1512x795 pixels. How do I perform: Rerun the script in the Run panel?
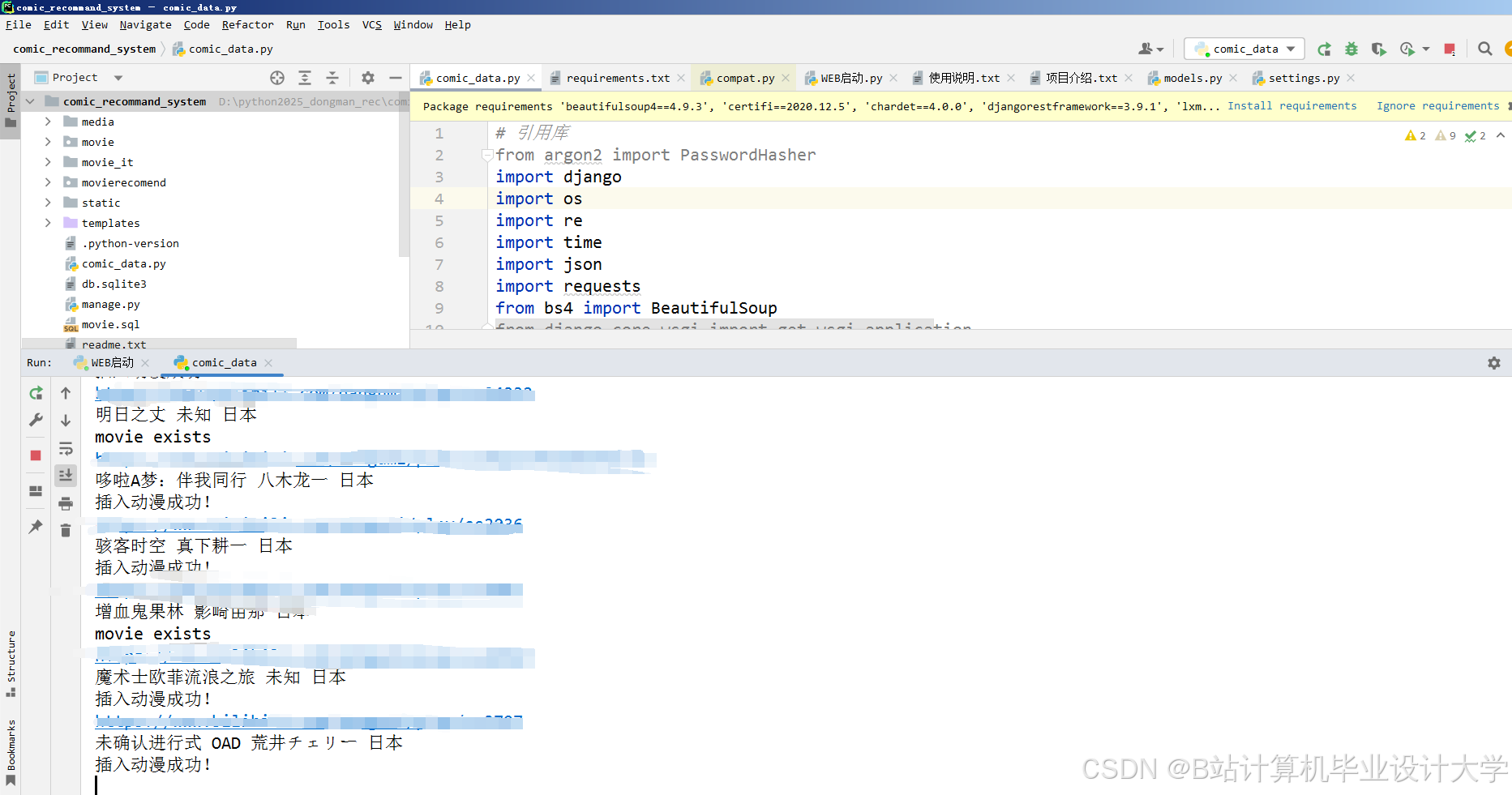coord(35,393)
